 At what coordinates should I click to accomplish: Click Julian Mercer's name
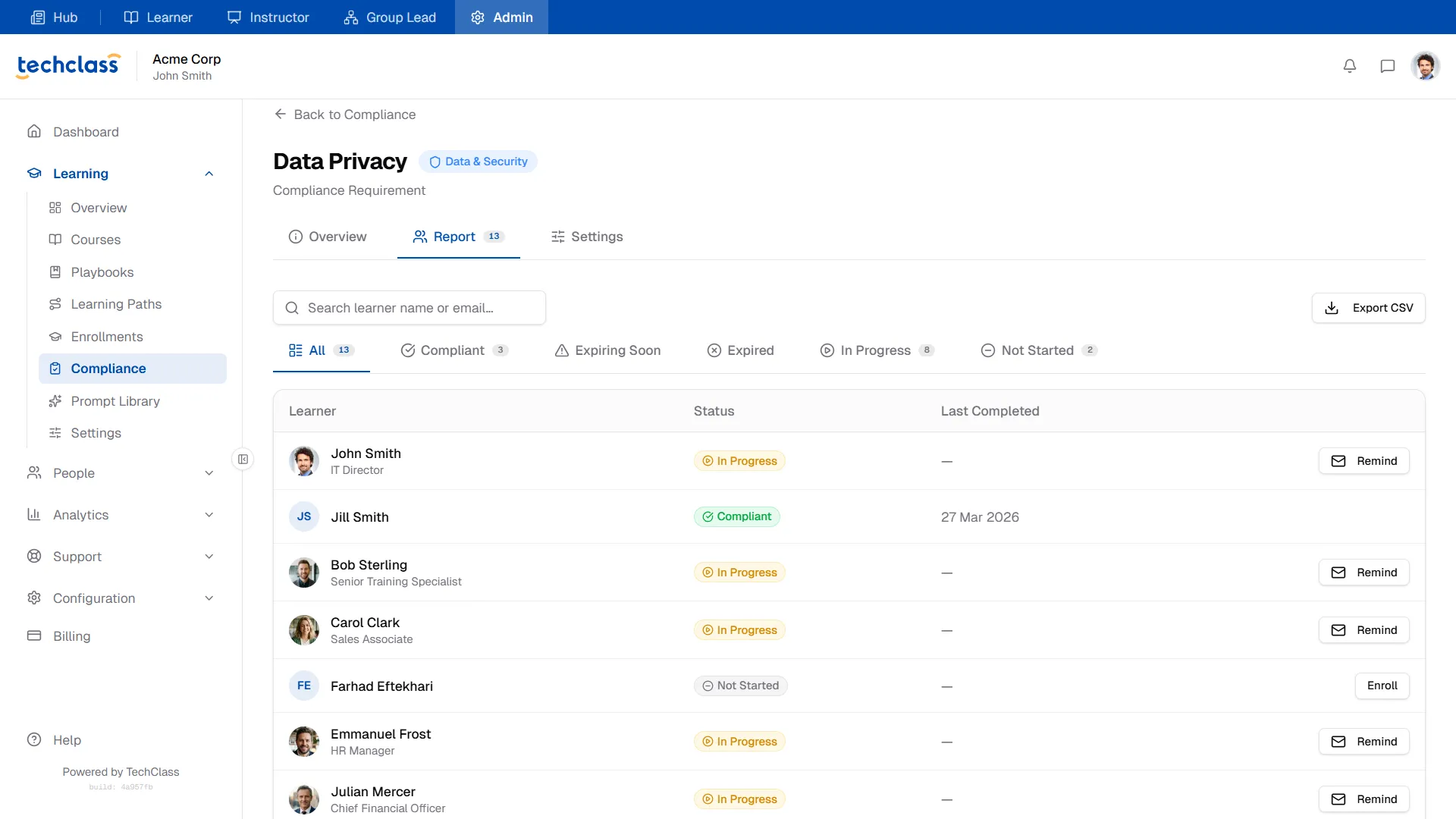click(373, 792)
